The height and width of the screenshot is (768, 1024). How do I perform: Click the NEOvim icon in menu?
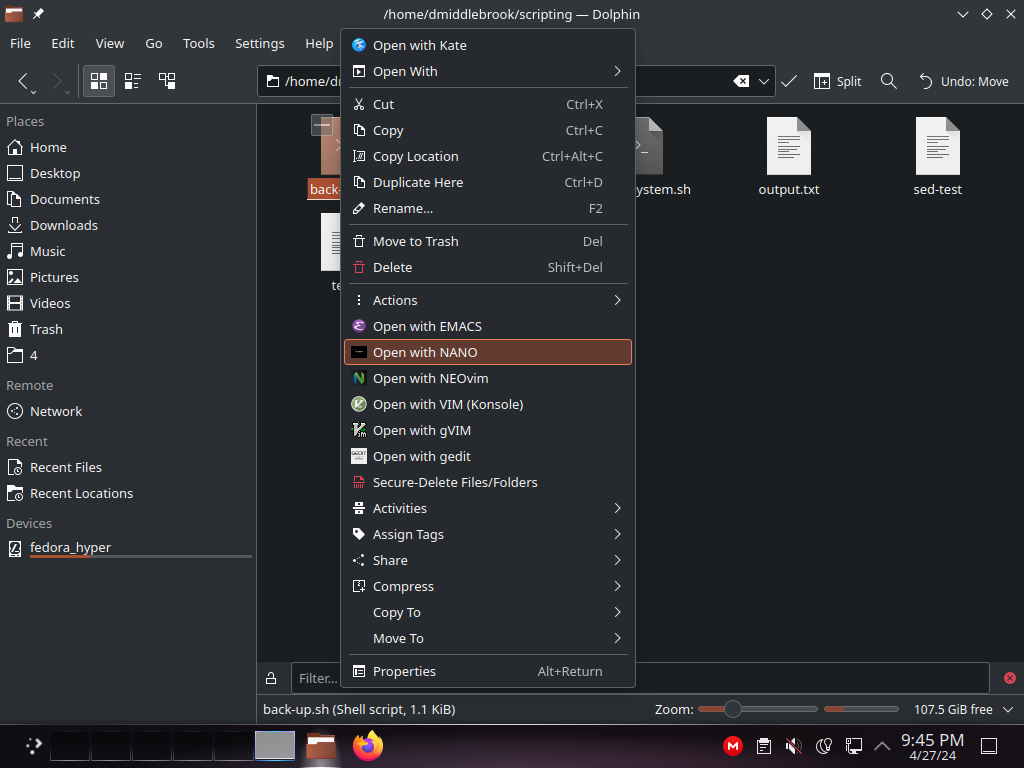pyautogui.click(x=359, y=379)
